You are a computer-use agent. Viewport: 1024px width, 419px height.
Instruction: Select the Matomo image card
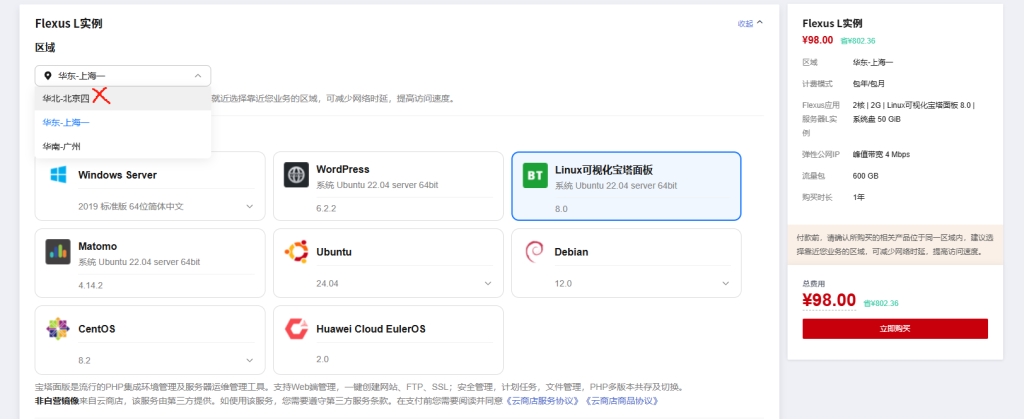click(x=150, y=263)
